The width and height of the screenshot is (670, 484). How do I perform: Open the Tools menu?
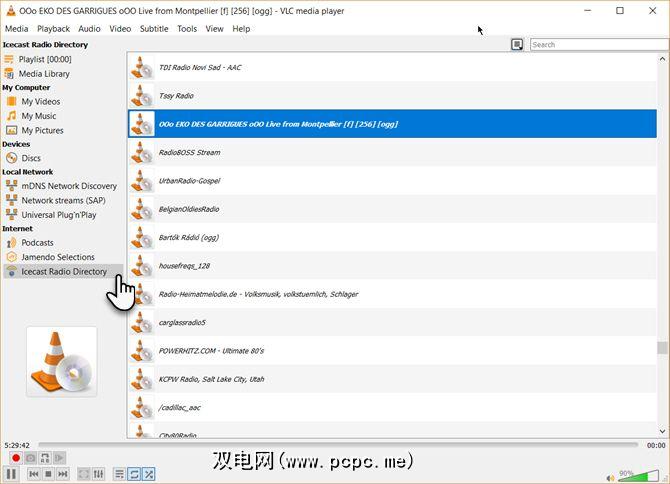(187, 29)
